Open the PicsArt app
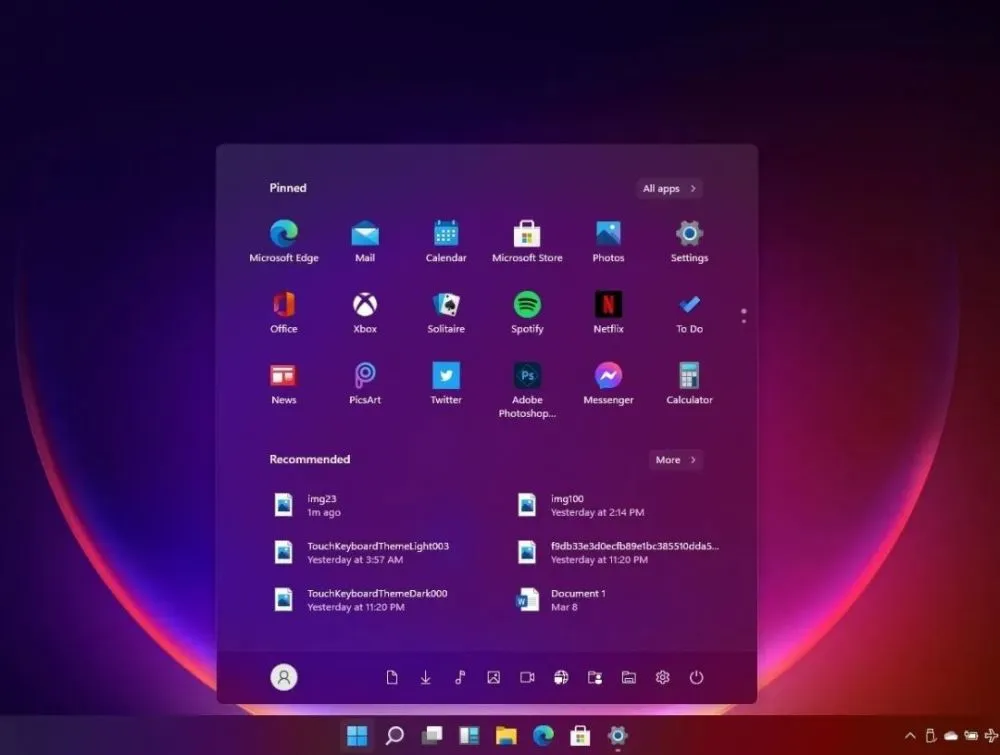1000x755 pixels. [365, 377]
